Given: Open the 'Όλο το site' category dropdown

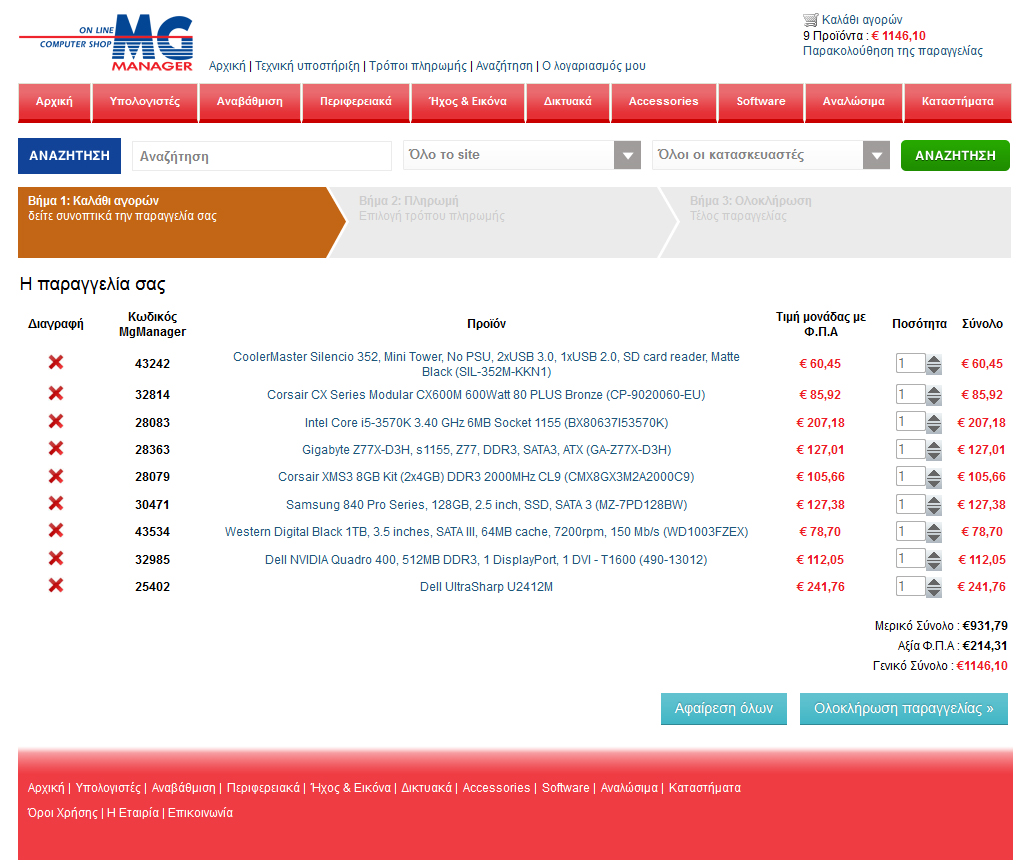Looking at the screenshot, I should (522, 155).
